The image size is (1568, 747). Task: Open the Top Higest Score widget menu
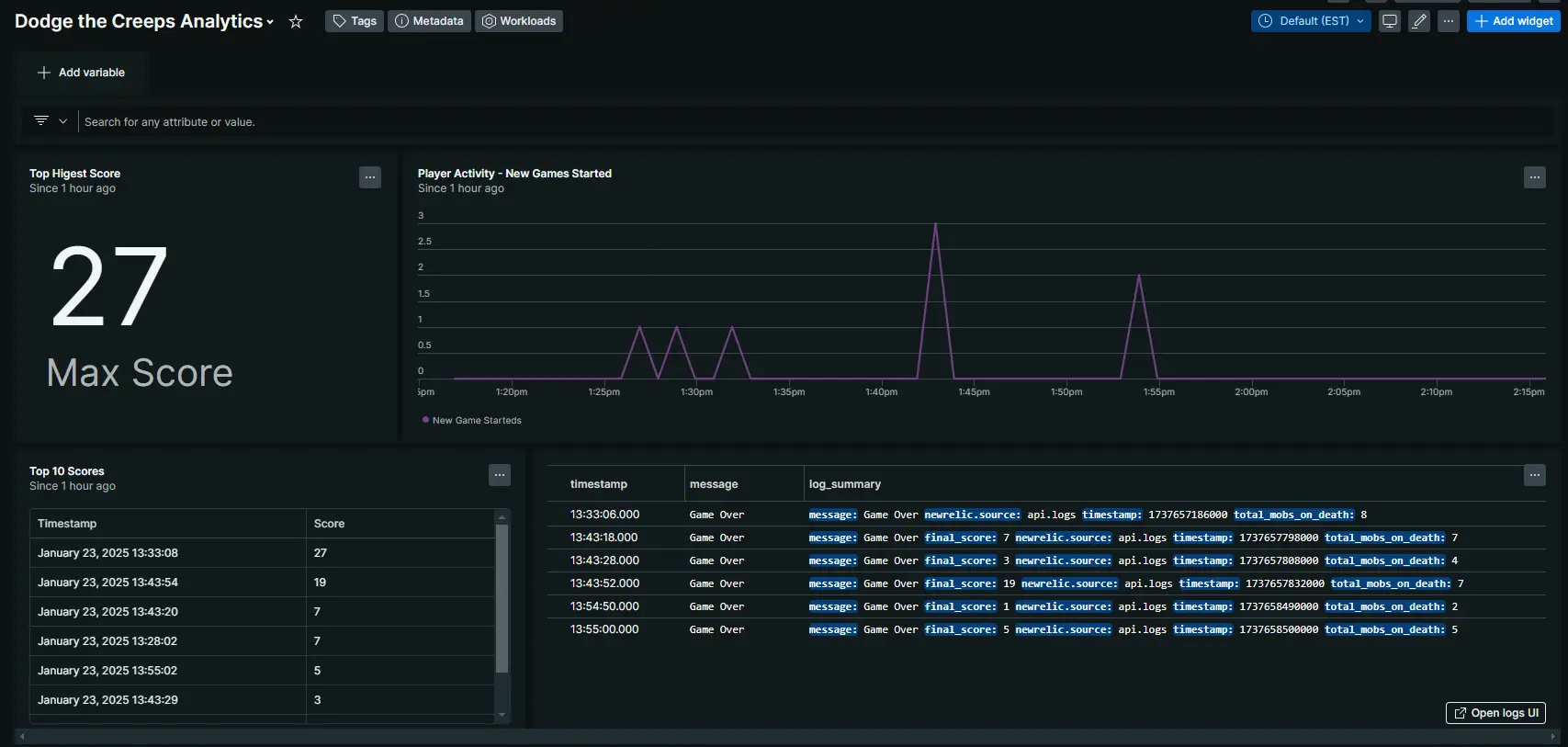click(370, 177)
